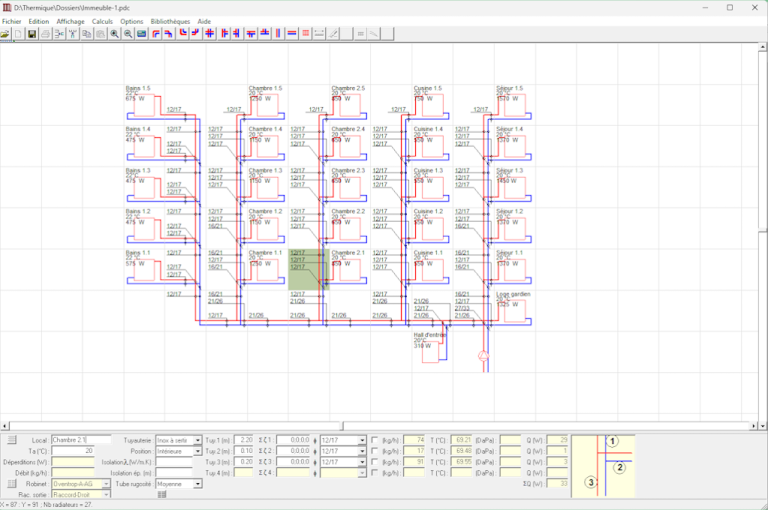Screen dimensions: 768x510
Task: Click the Chambre 2.1 radiator in the diagram
Action: pos(351,269)
